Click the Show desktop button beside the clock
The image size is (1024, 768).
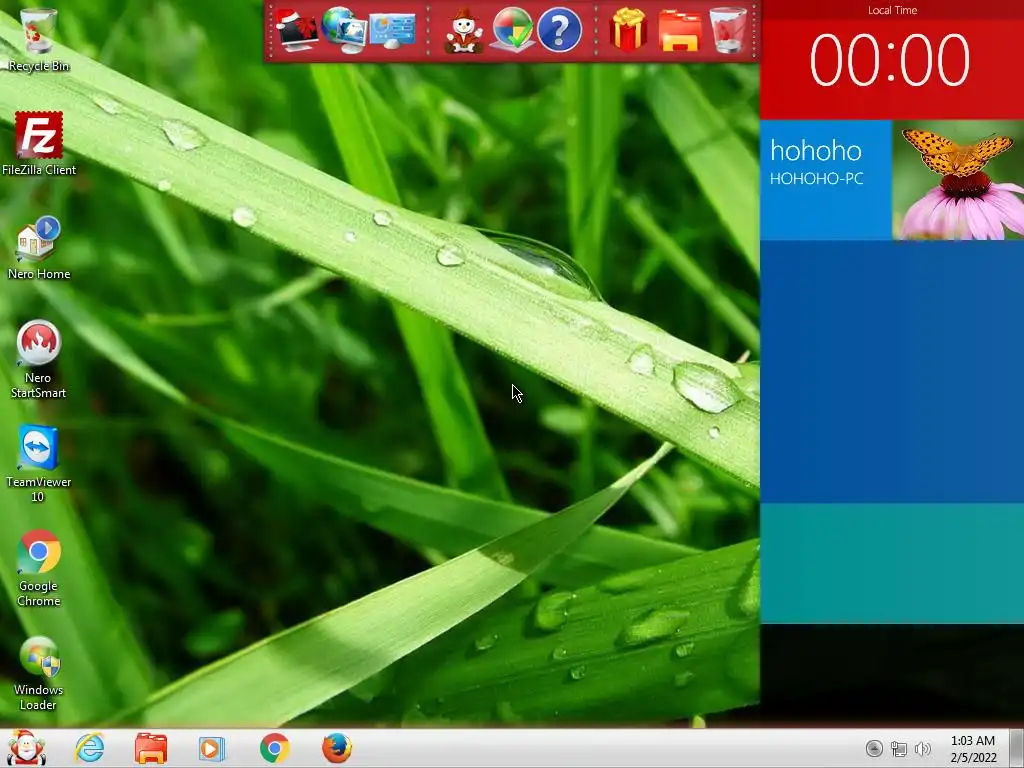[1016, 748]
